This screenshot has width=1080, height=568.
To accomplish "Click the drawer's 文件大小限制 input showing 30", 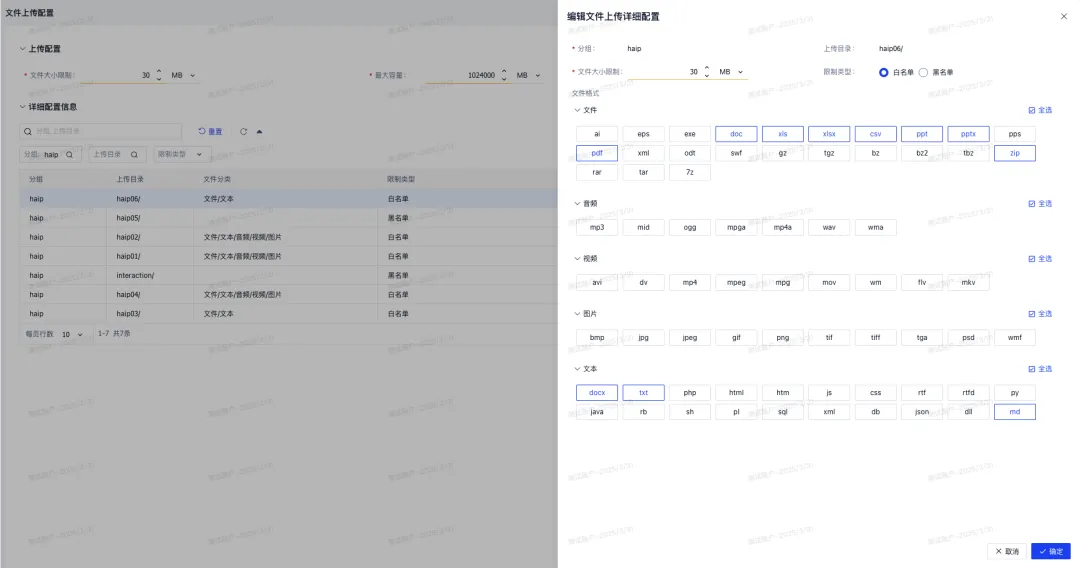I will pos(665,72).
